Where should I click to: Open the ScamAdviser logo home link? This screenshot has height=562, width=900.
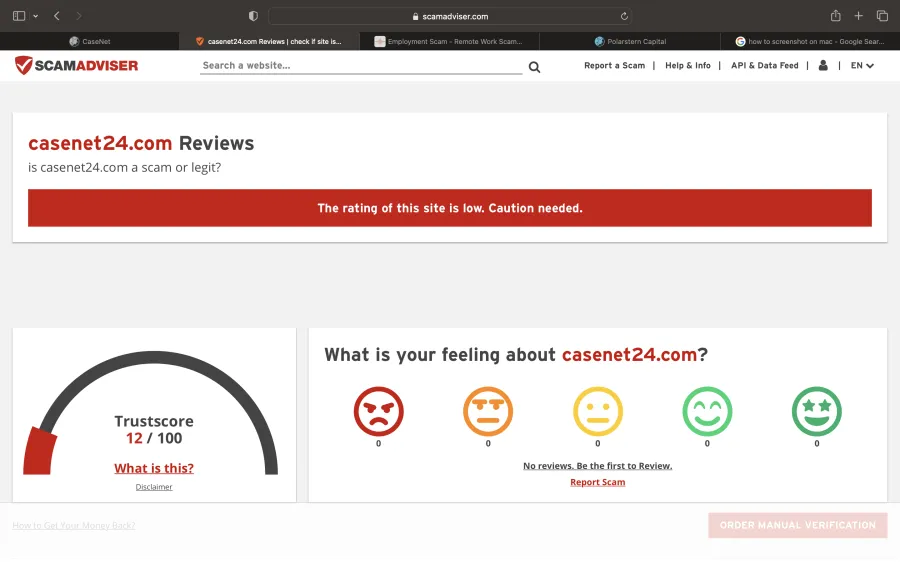pos(76,65)
